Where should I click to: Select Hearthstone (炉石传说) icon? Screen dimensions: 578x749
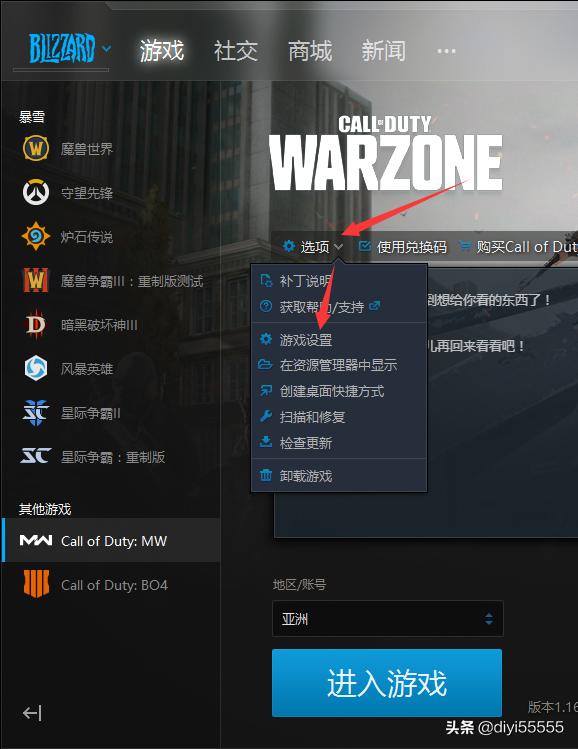[36, 236]
